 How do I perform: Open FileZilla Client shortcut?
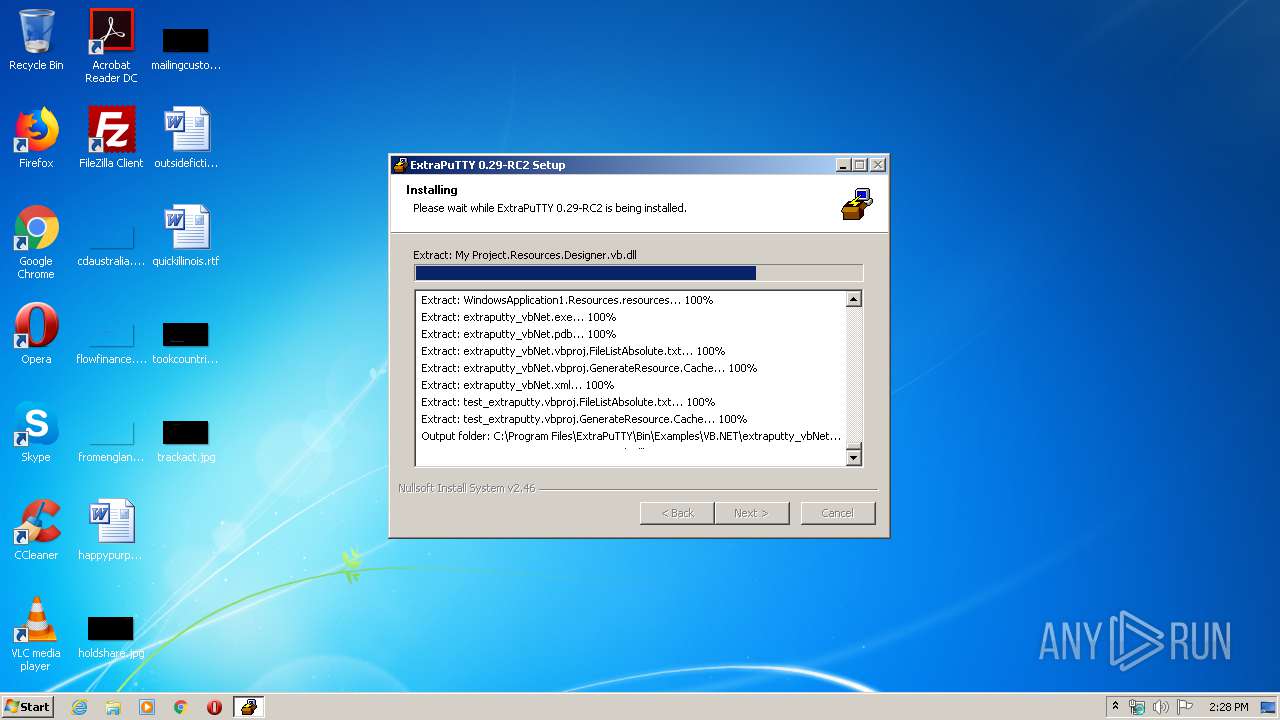[111, 138]
